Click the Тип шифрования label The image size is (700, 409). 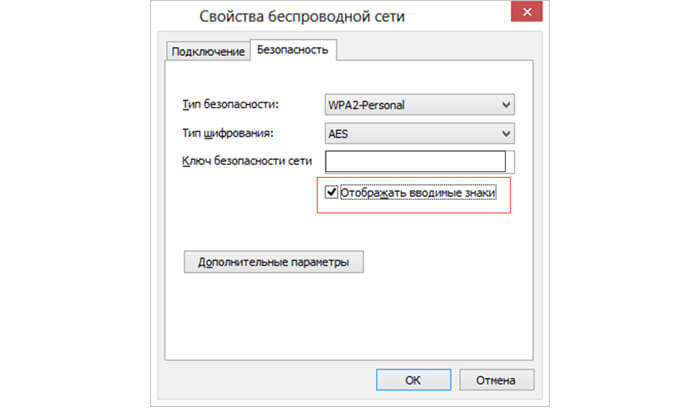point(229,133)
